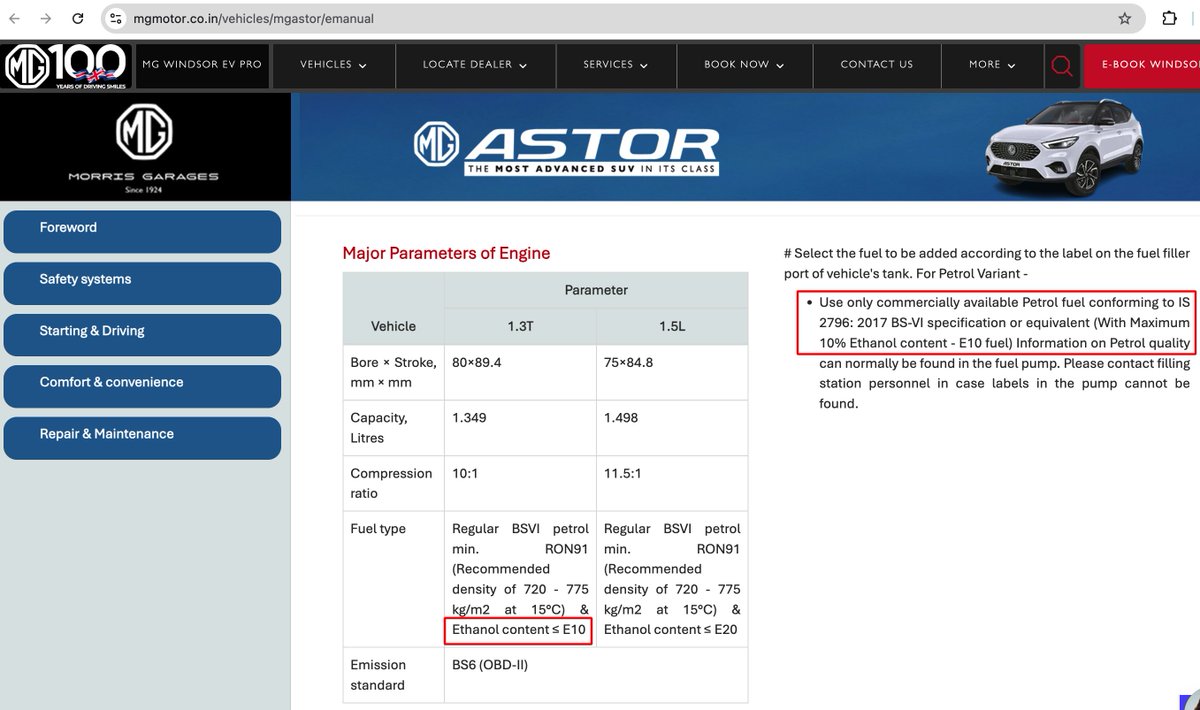Open the Foreword manual section
Image resolution: width=1200 pixels, height=710 pixels.
click(142, 231)
